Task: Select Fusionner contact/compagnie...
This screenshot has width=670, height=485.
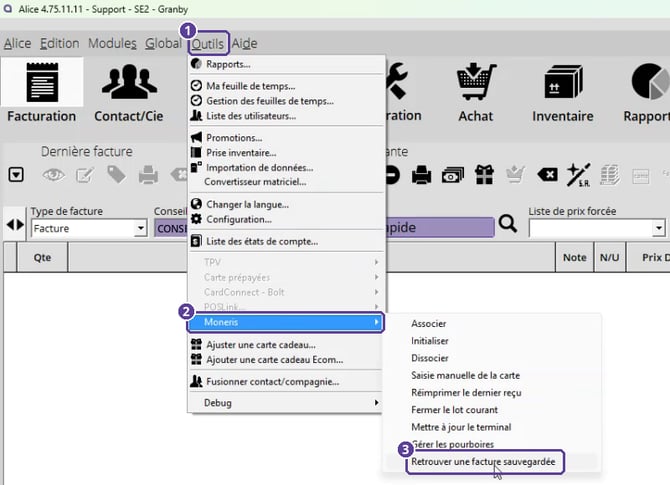Action: tap(285, 382)
